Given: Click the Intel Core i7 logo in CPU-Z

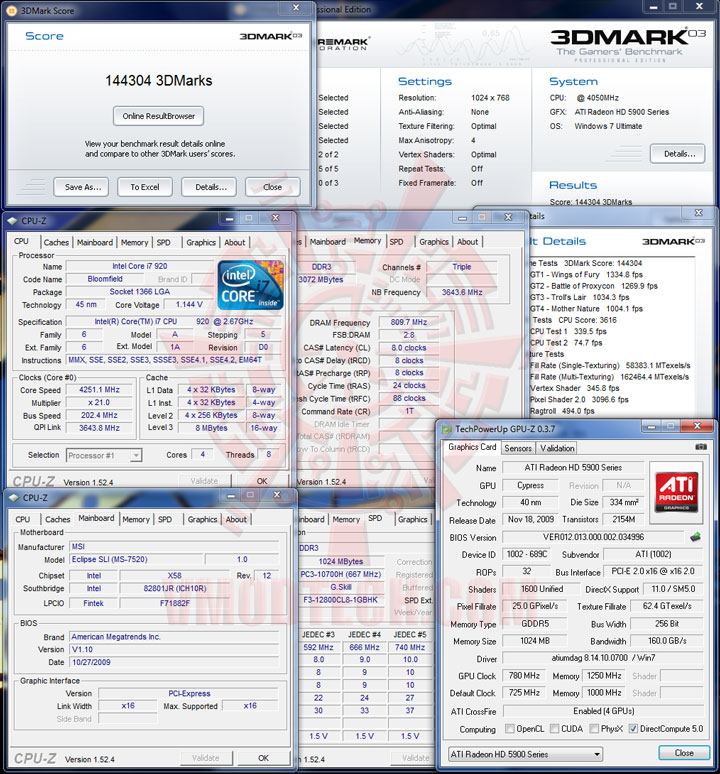Looking at the screenshot, I should click(250, 285).
